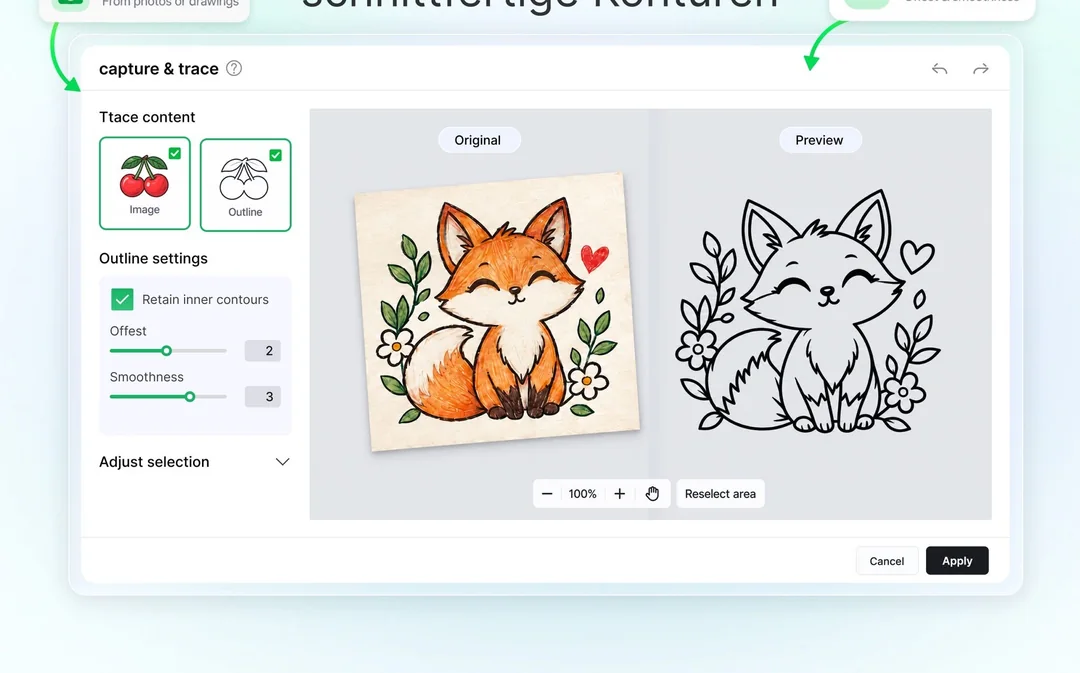Activate the hand pan tool
Screen dimensions: 1080x673
coord(652,494)
